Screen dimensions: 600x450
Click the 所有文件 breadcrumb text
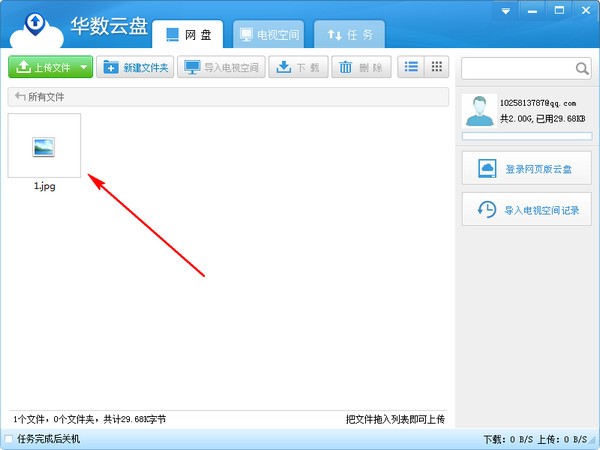[x=46, y=97]
